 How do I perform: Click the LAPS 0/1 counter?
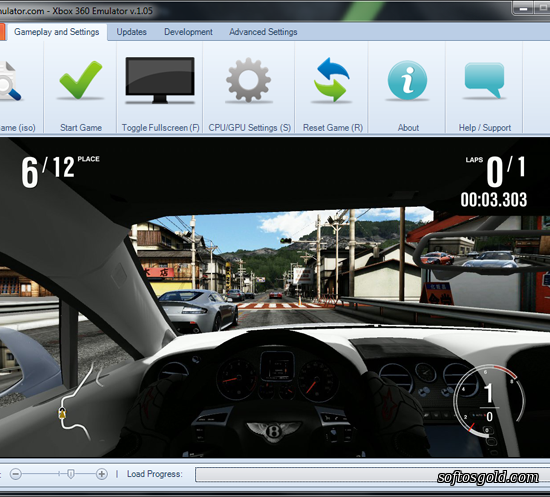click(x=496, y=171)
